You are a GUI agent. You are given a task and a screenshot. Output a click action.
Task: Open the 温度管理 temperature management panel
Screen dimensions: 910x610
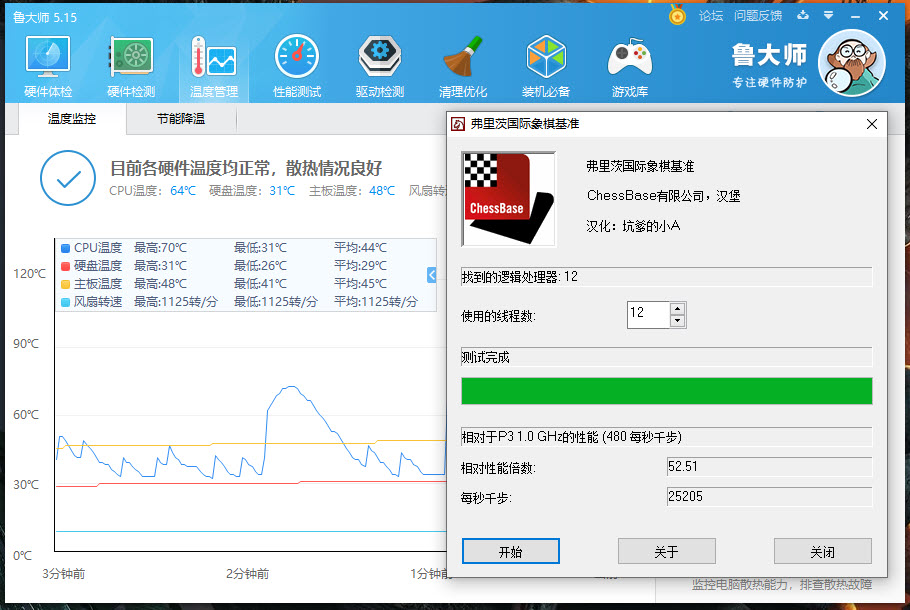pyautogui.click(x=213, y=62)
